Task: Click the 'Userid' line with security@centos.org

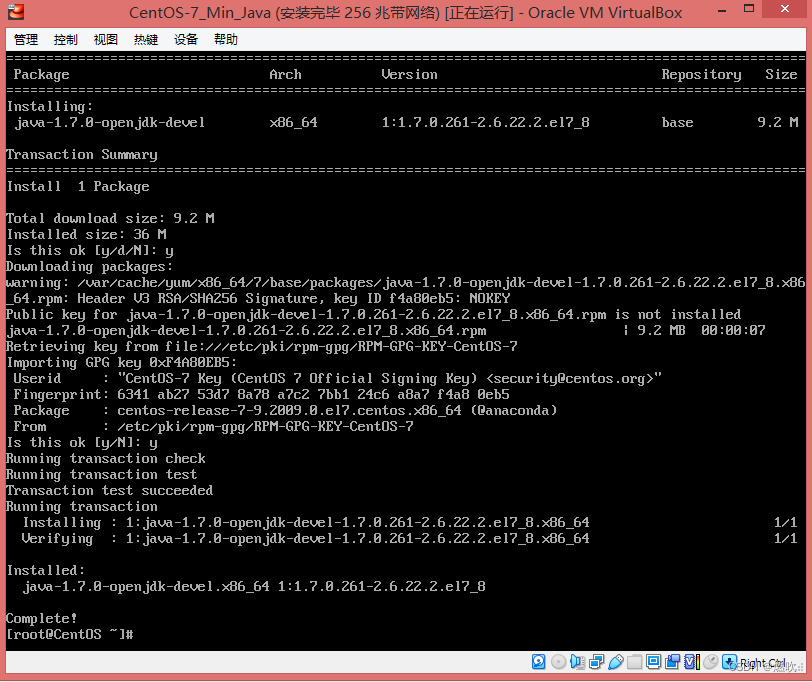Action: 338,378
